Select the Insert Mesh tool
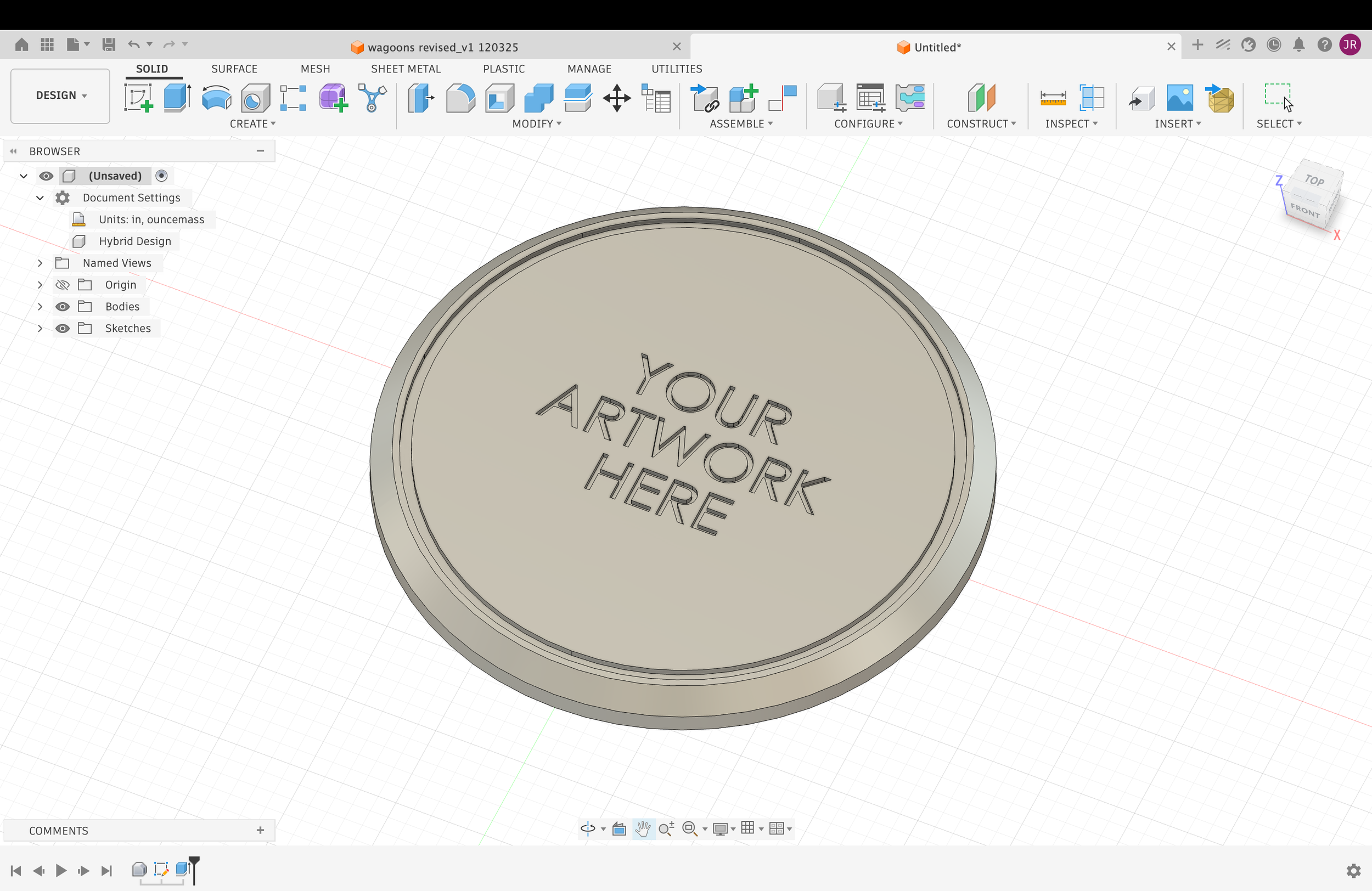1372x891 pixels. pyautogui.click(x=1220, y=98)
